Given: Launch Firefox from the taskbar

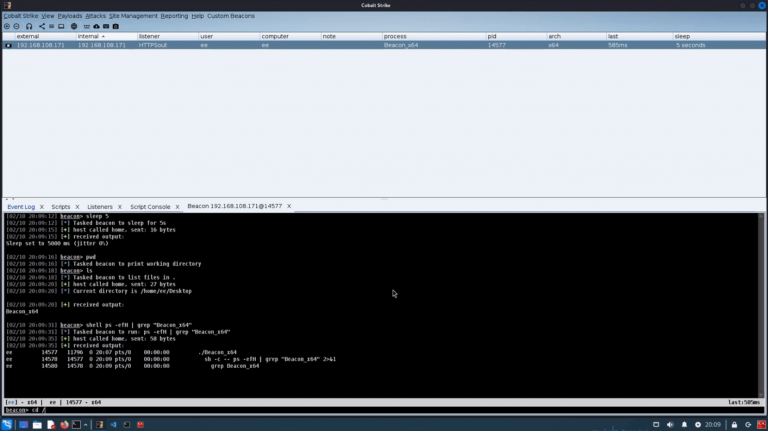Looking at the screenshot, I should pos(64,425).
